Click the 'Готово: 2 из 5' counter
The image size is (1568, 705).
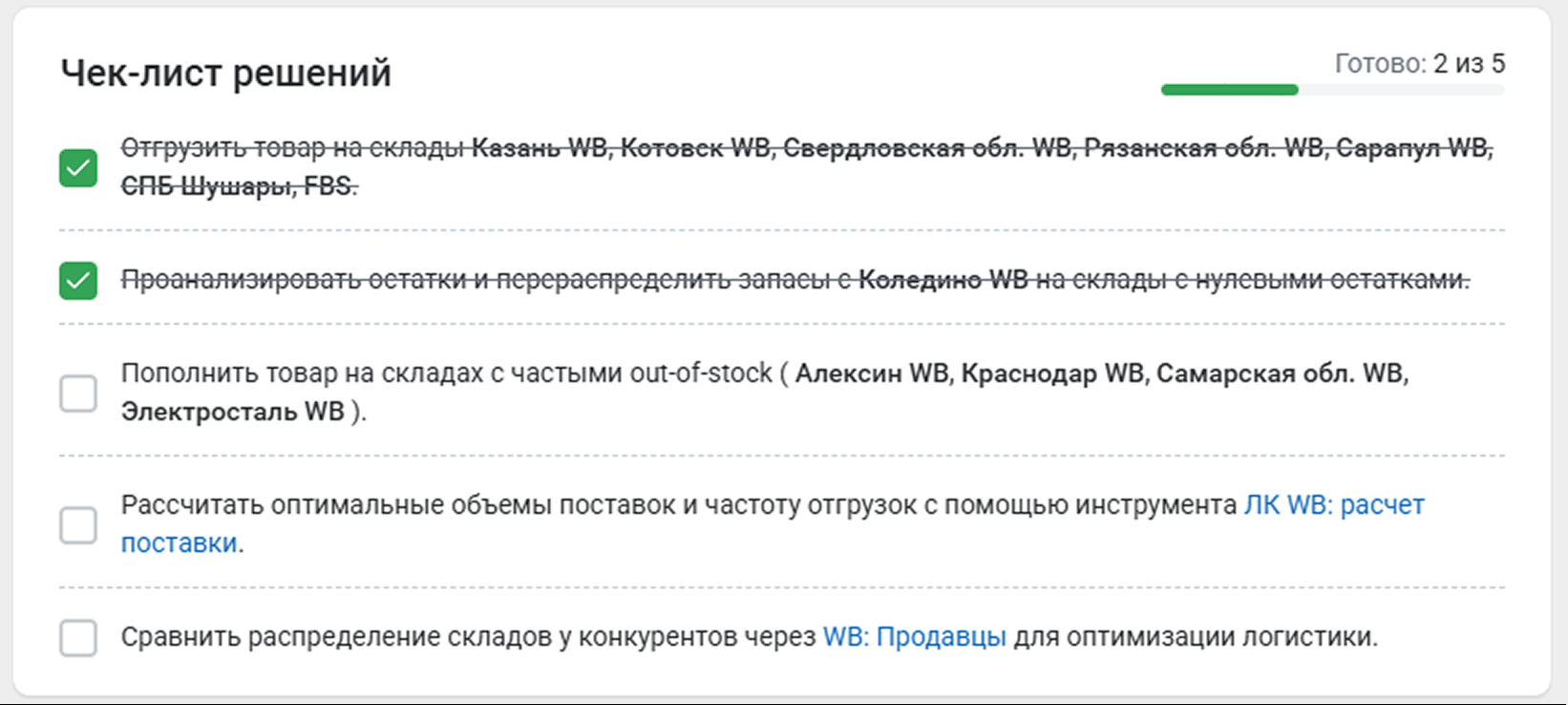(x=1419, y=64)
